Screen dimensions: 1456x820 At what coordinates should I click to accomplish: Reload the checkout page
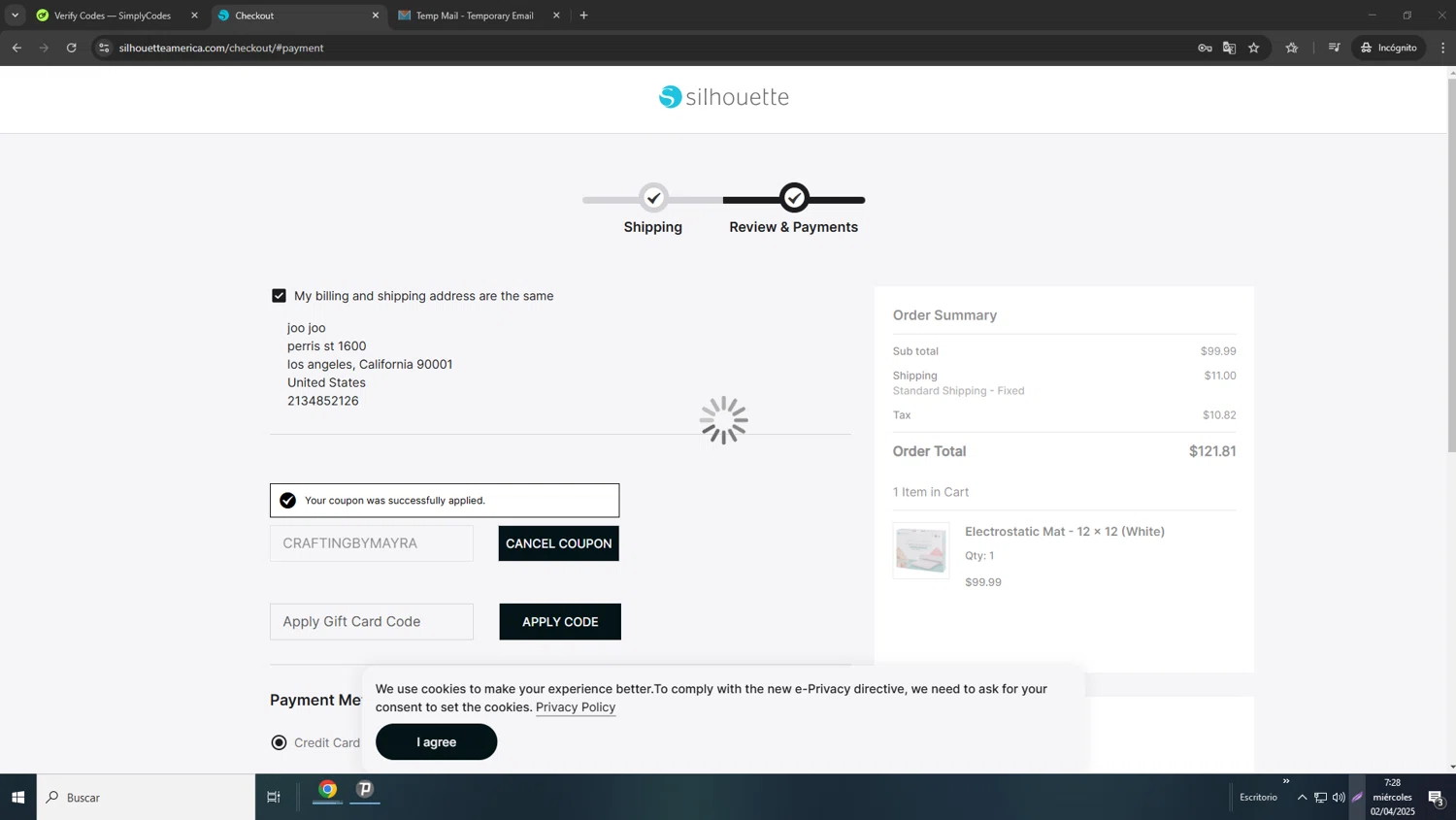[x=72, y=48]
